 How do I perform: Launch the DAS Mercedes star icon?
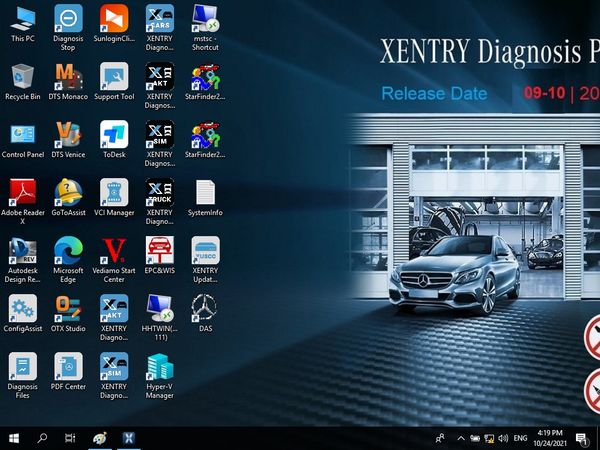point(205,308)
